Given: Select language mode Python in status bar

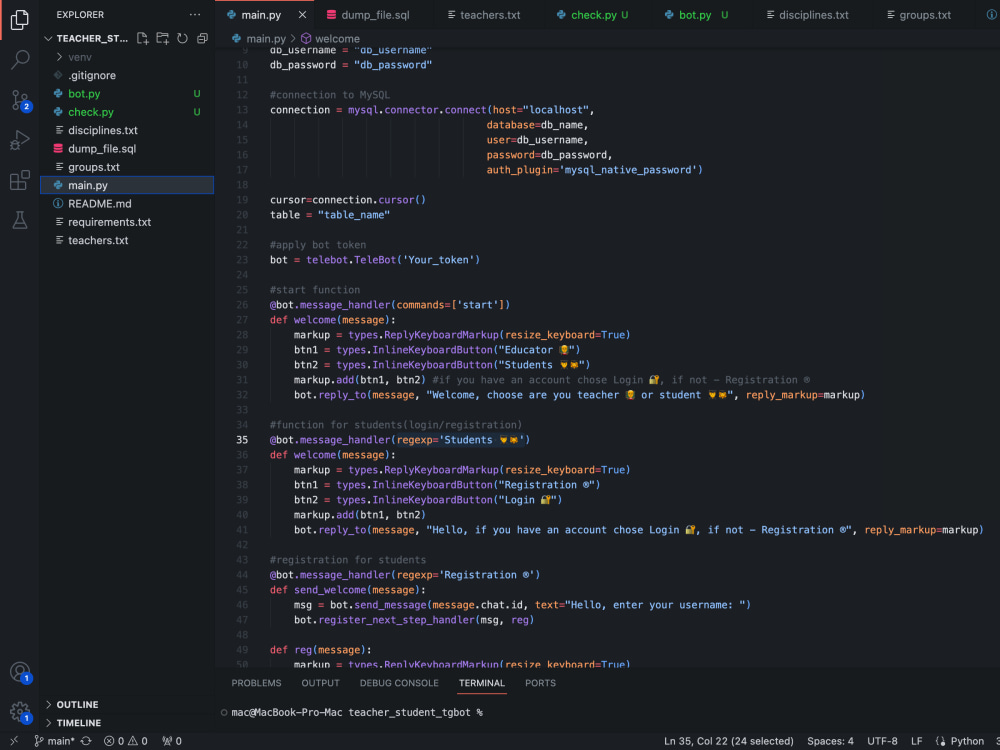Looking at the screenshot, I should [x=967, y=740].
